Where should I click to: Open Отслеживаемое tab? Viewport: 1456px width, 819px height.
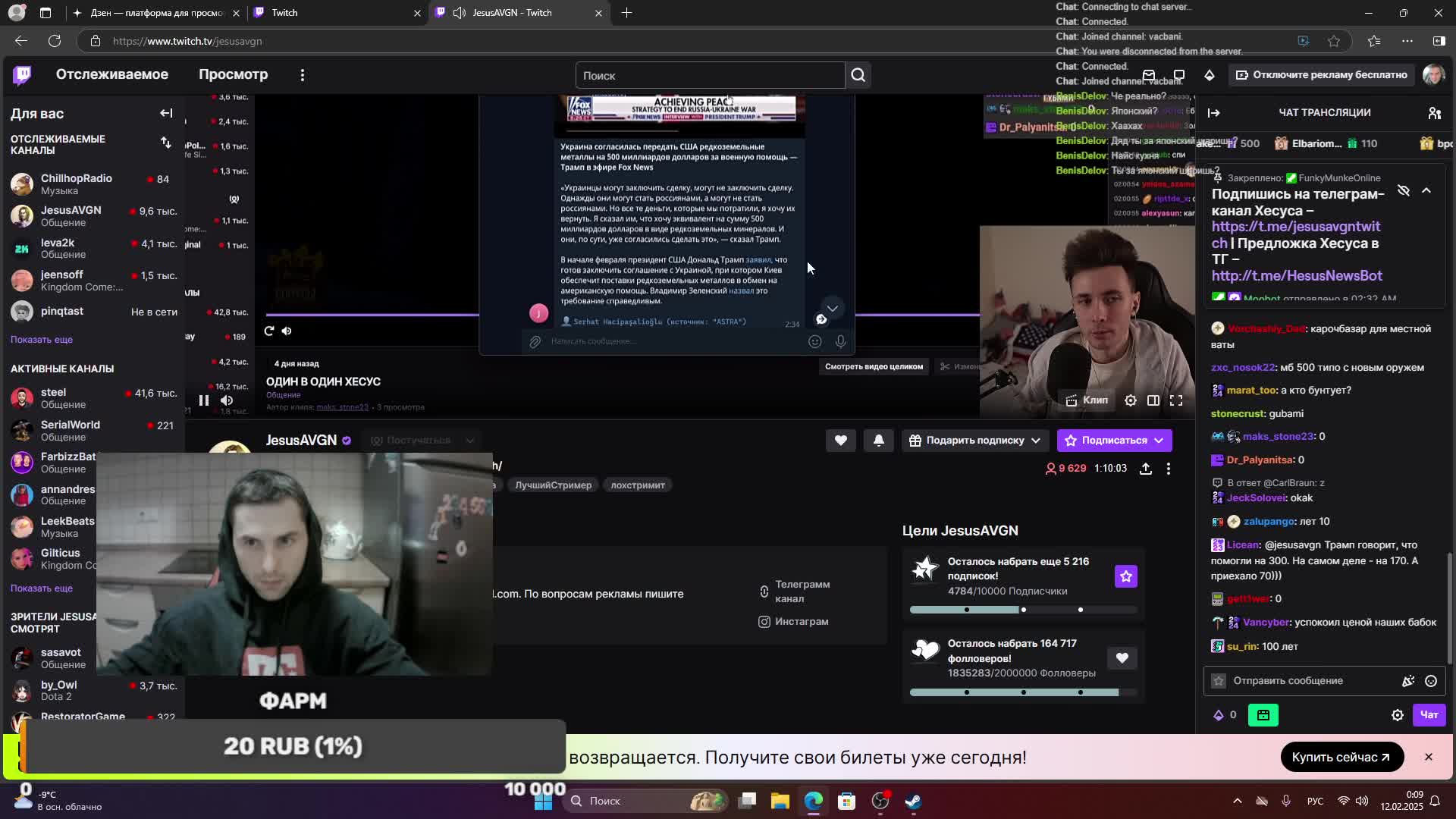(x=112, y=74)
